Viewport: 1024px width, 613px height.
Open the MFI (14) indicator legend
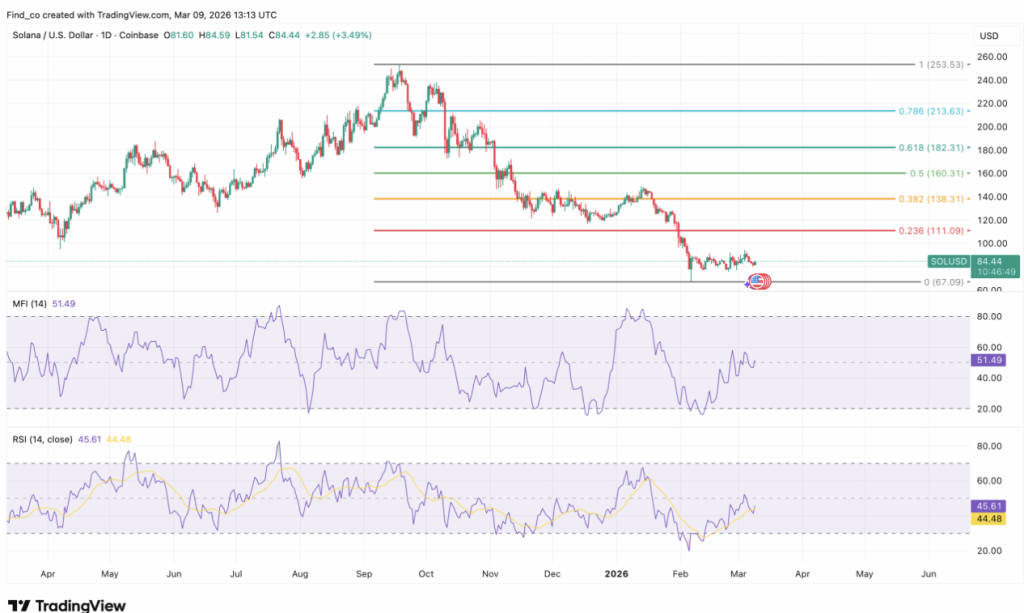click(x=28, y=302)
